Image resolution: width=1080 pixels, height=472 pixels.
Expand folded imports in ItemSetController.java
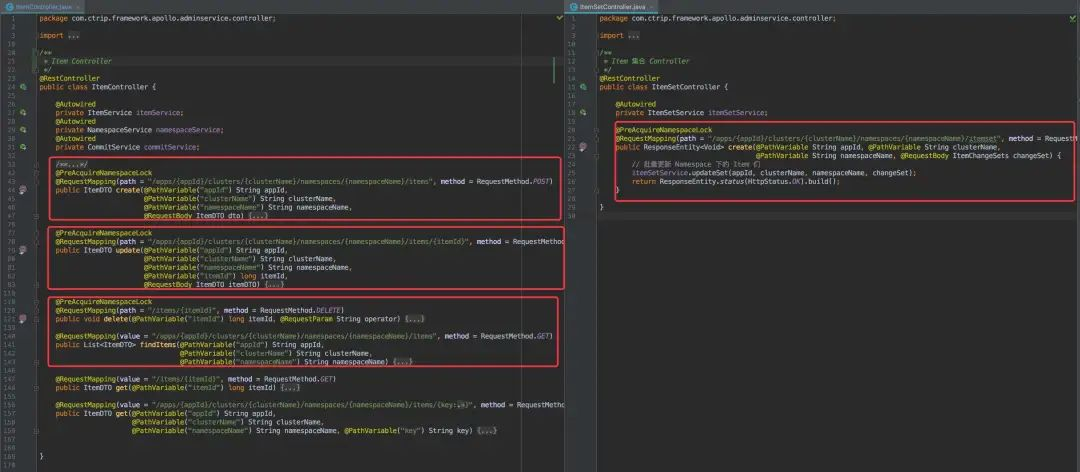click(634, 36)
